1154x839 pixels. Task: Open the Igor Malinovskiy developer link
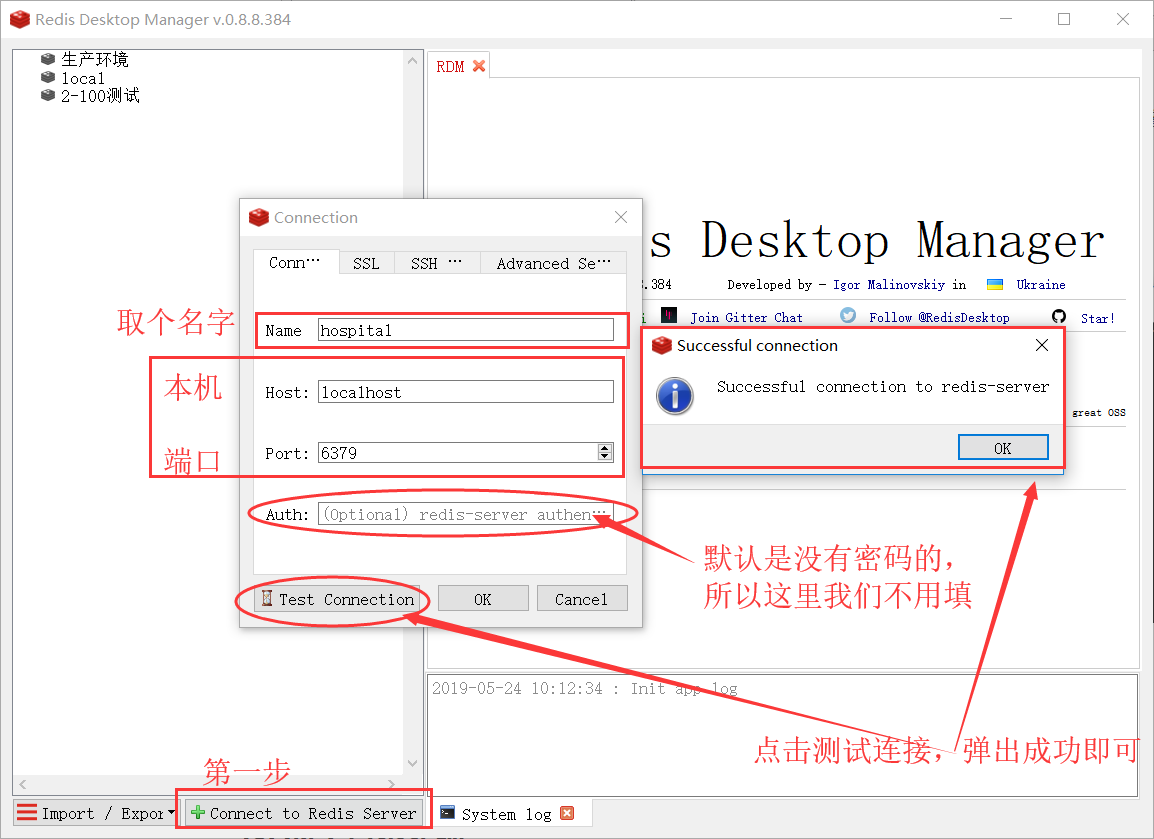pos(889,285)
